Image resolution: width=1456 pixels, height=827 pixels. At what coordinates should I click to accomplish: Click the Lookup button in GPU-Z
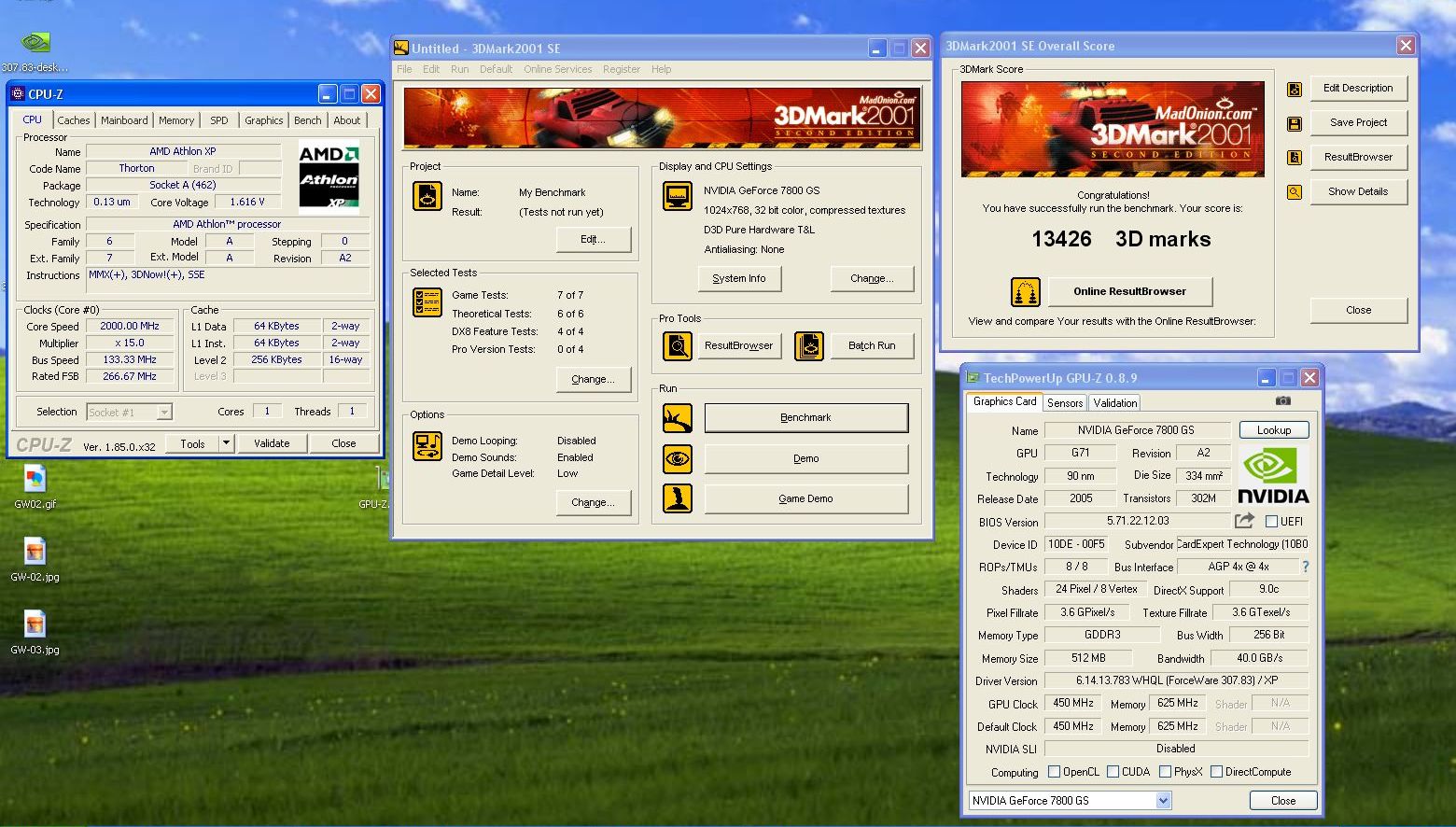pyautogui.click(x=1274, y=430)
